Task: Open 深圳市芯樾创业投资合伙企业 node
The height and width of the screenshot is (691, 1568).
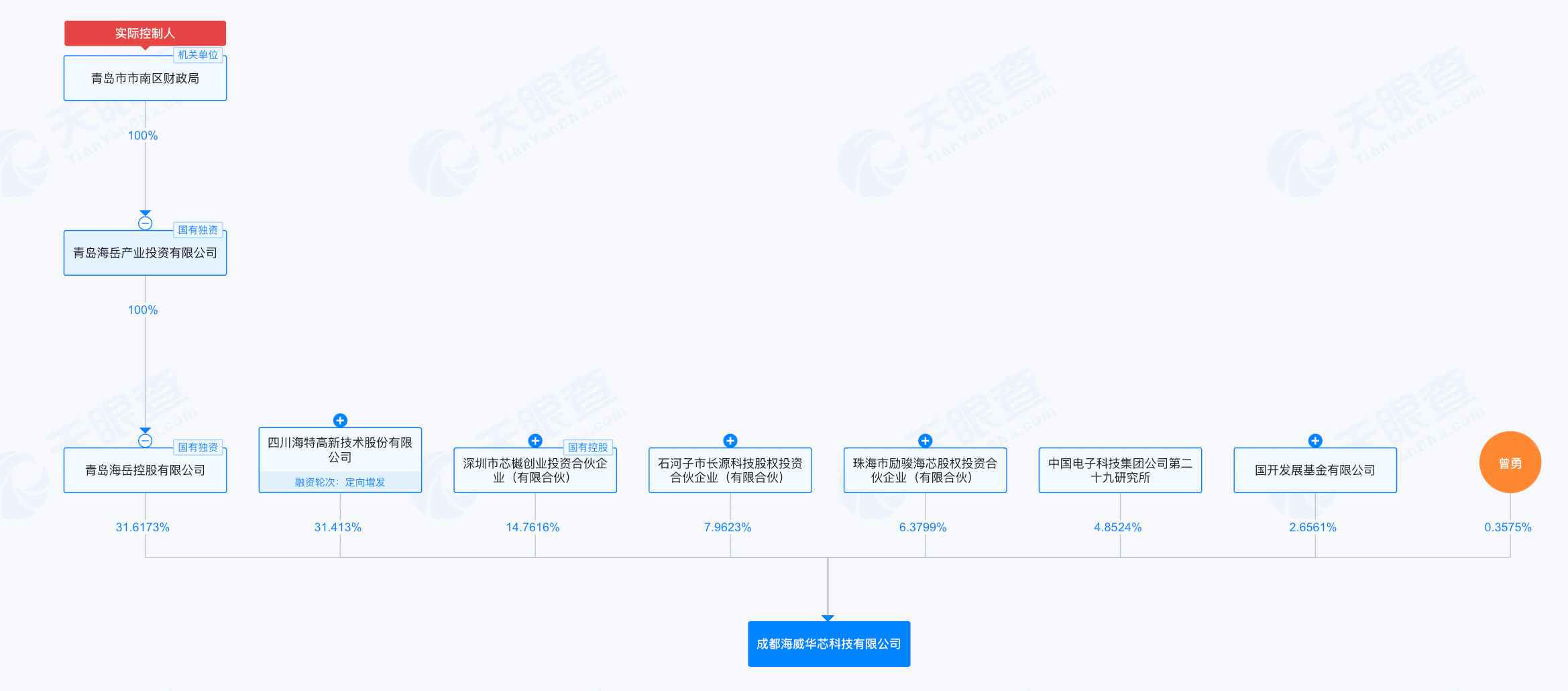Action: (x=535, y=470)
